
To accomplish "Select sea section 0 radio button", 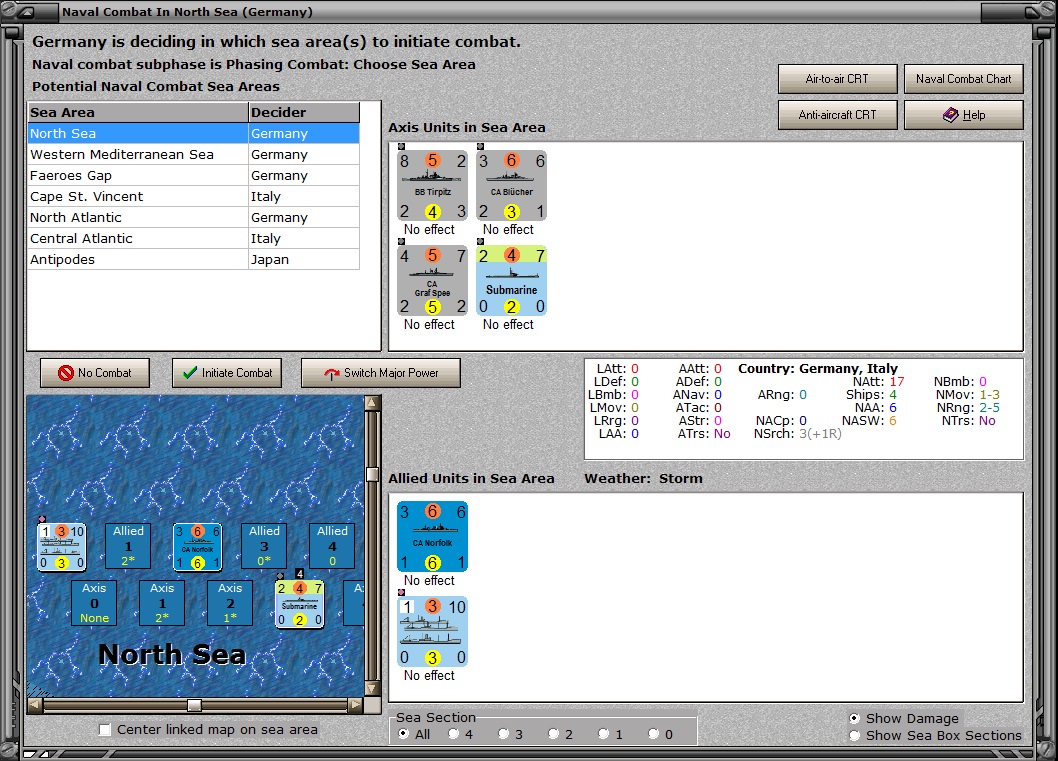I will click(x=653, y=734).
